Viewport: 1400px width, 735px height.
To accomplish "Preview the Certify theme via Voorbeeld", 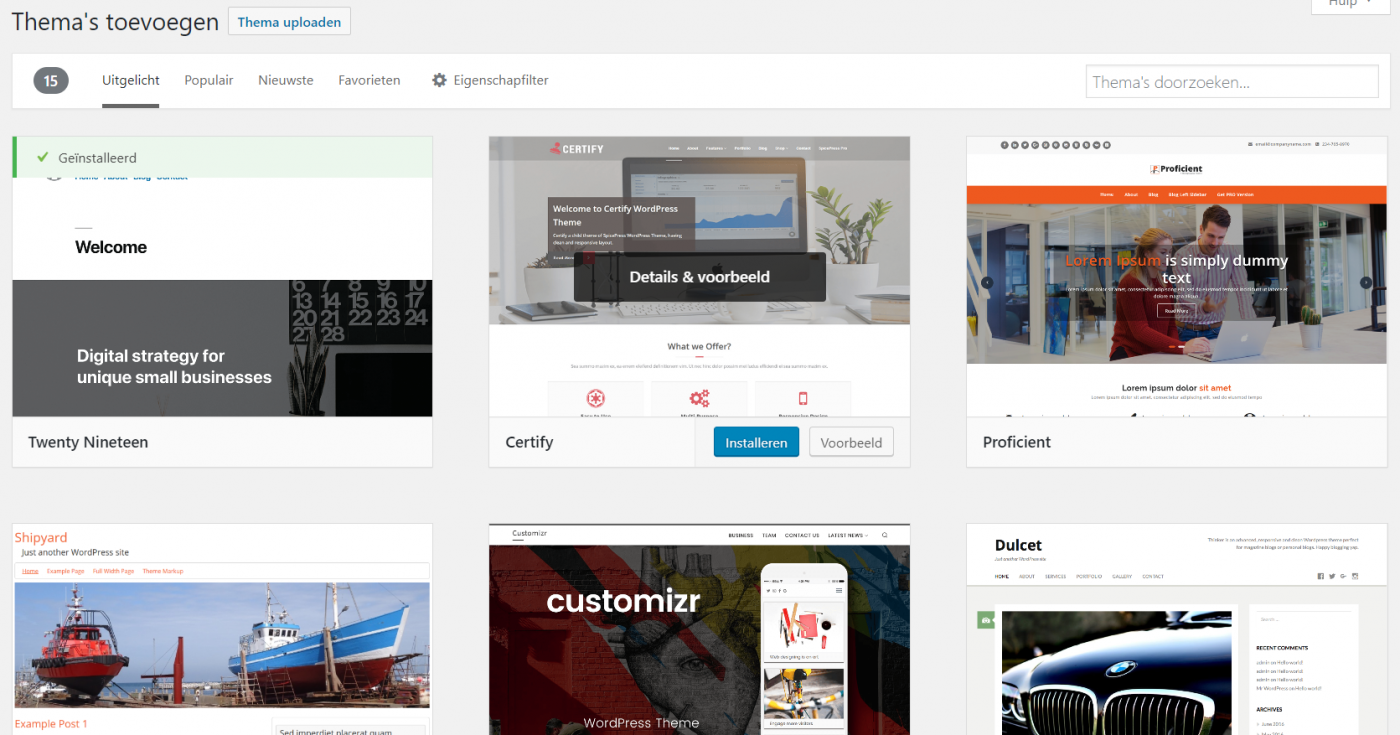I will 851,442.
